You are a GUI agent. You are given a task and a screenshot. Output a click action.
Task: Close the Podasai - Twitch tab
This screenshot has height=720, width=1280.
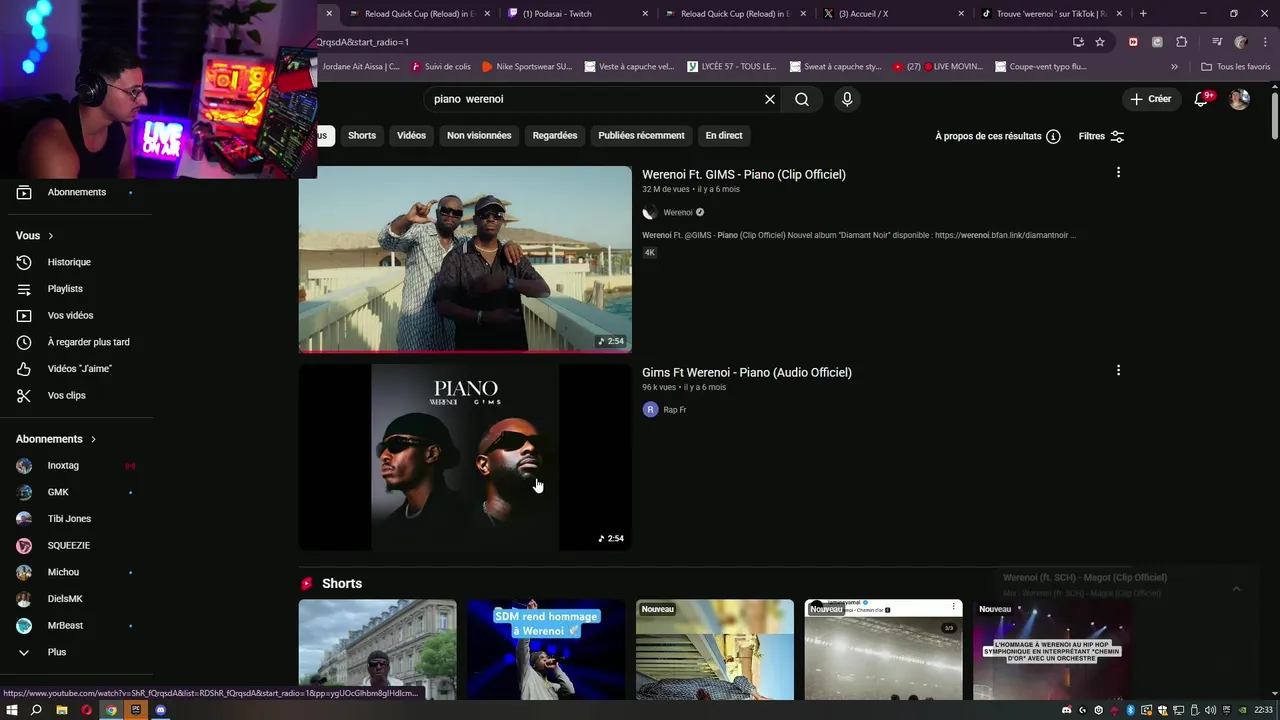(645, 14)
